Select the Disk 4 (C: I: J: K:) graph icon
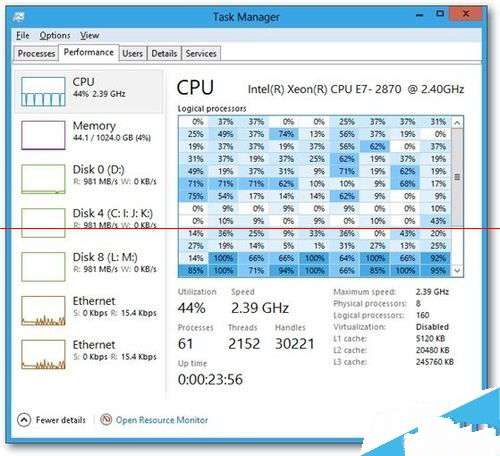The width and height of the screenshot is (500, 456). [43, 223]
